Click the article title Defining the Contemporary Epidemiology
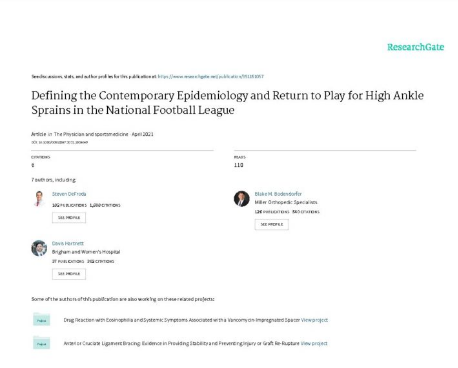The image size is (458, 368). (x=227, y=103)
